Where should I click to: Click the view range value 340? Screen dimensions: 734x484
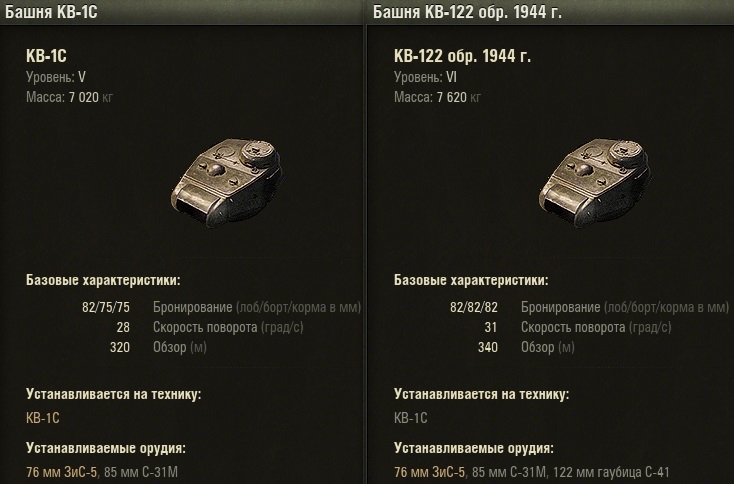(x=488, y=347)
